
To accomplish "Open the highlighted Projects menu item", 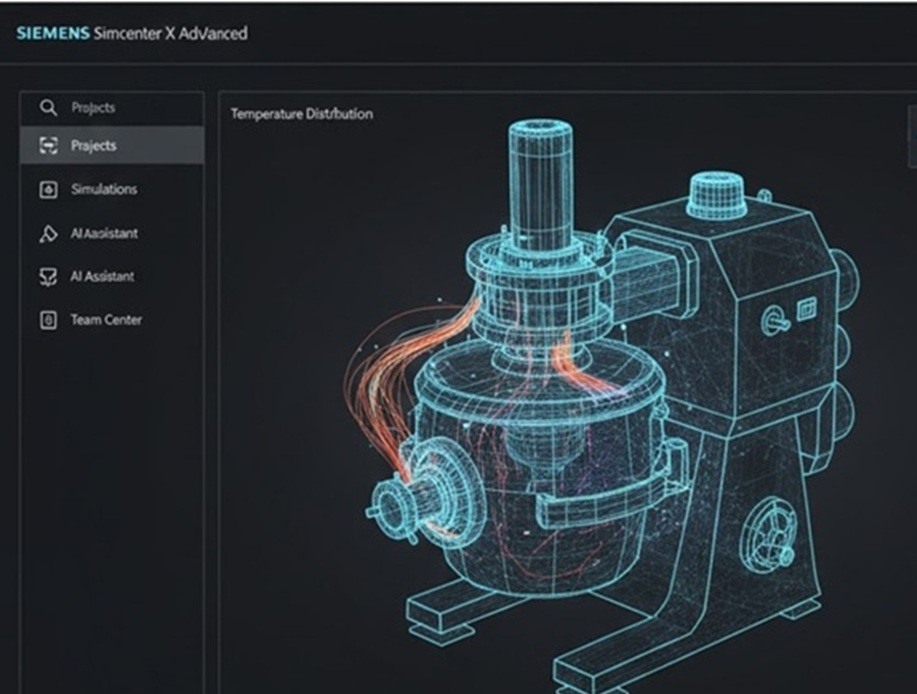I will coord(111,146).
